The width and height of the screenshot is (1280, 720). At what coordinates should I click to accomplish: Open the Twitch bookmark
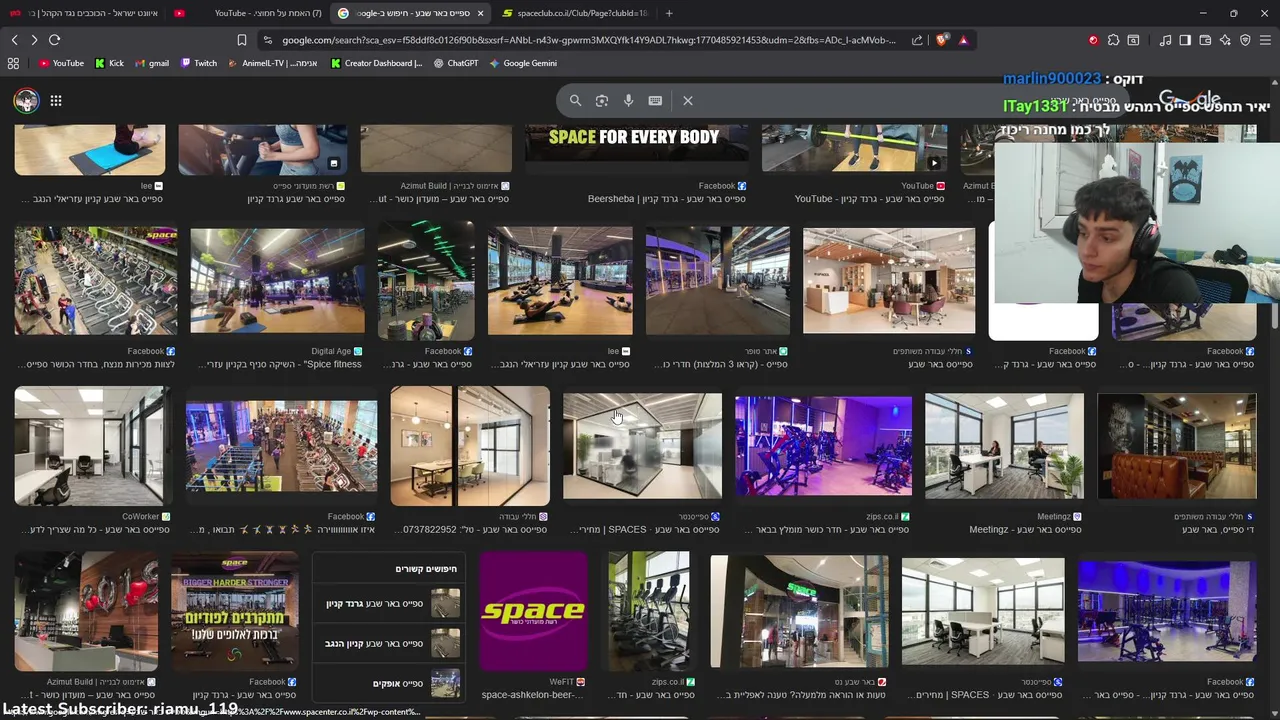[198, 63]
